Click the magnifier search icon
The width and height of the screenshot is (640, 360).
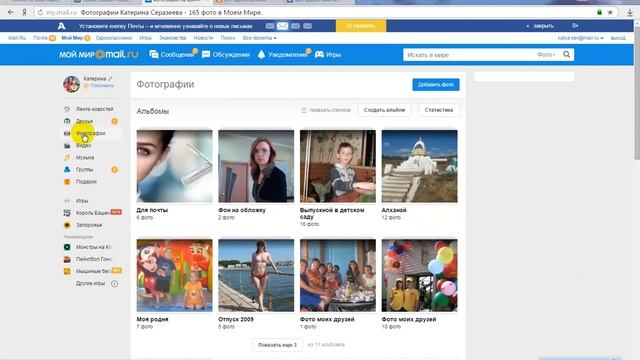tap(567, 54)
